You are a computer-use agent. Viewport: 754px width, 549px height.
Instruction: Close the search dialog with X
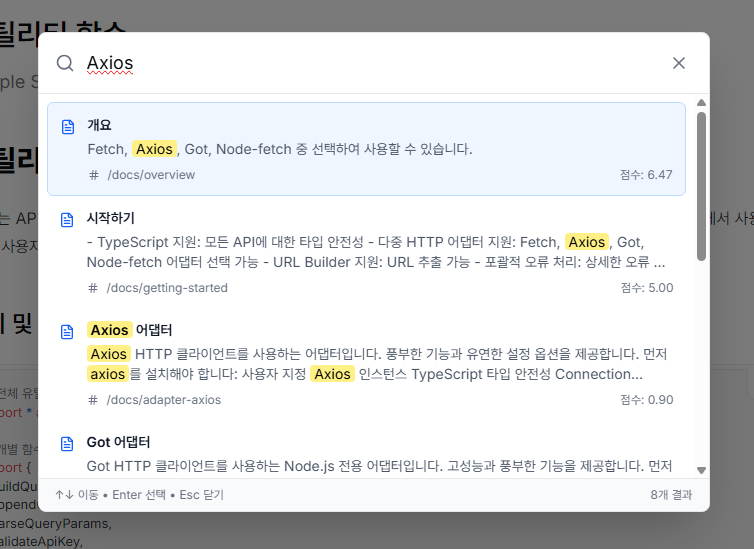pyautogui.click(x=679, y=63)
